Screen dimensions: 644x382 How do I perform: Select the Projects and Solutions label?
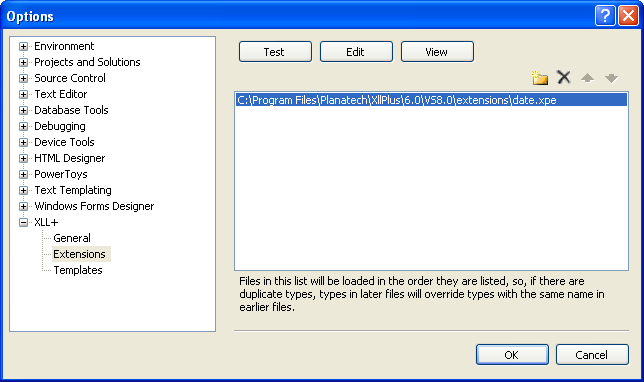tap(87, 62)
